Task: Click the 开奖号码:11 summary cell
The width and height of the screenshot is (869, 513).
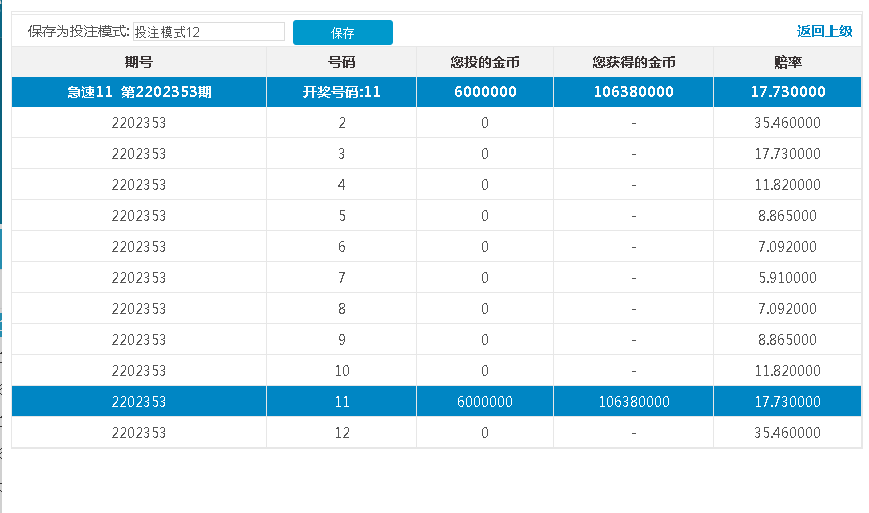Action: click(342, 92)
